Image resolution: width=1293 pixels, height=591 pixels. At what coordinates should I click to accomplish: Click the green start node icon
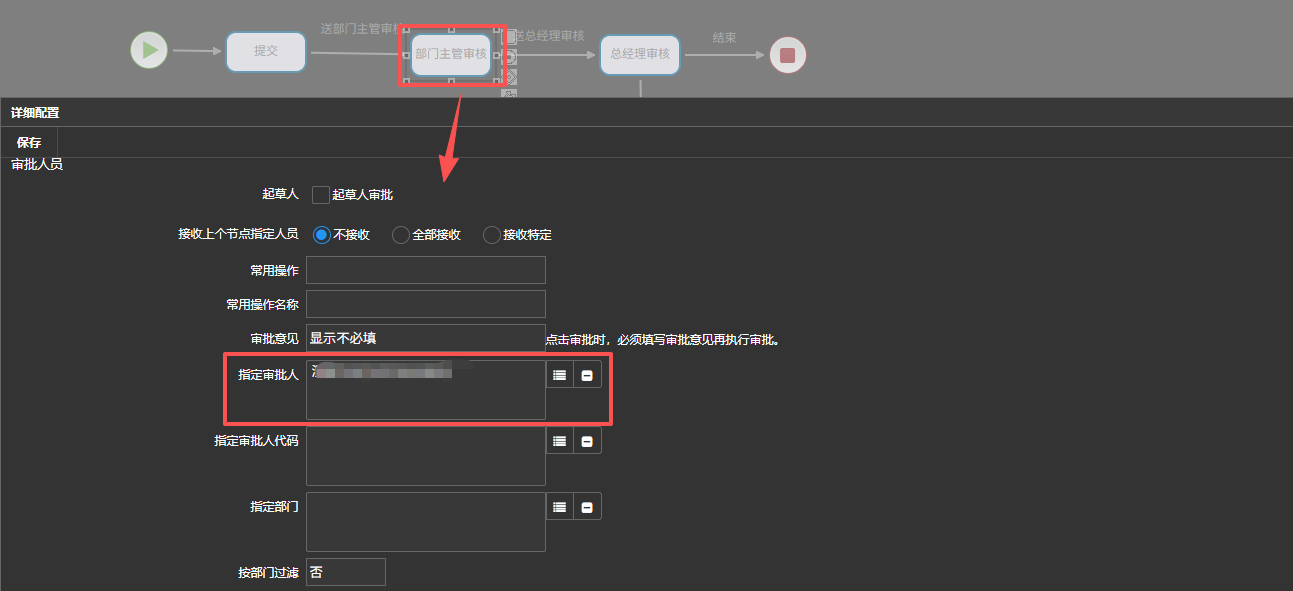(x=149, y=50)
